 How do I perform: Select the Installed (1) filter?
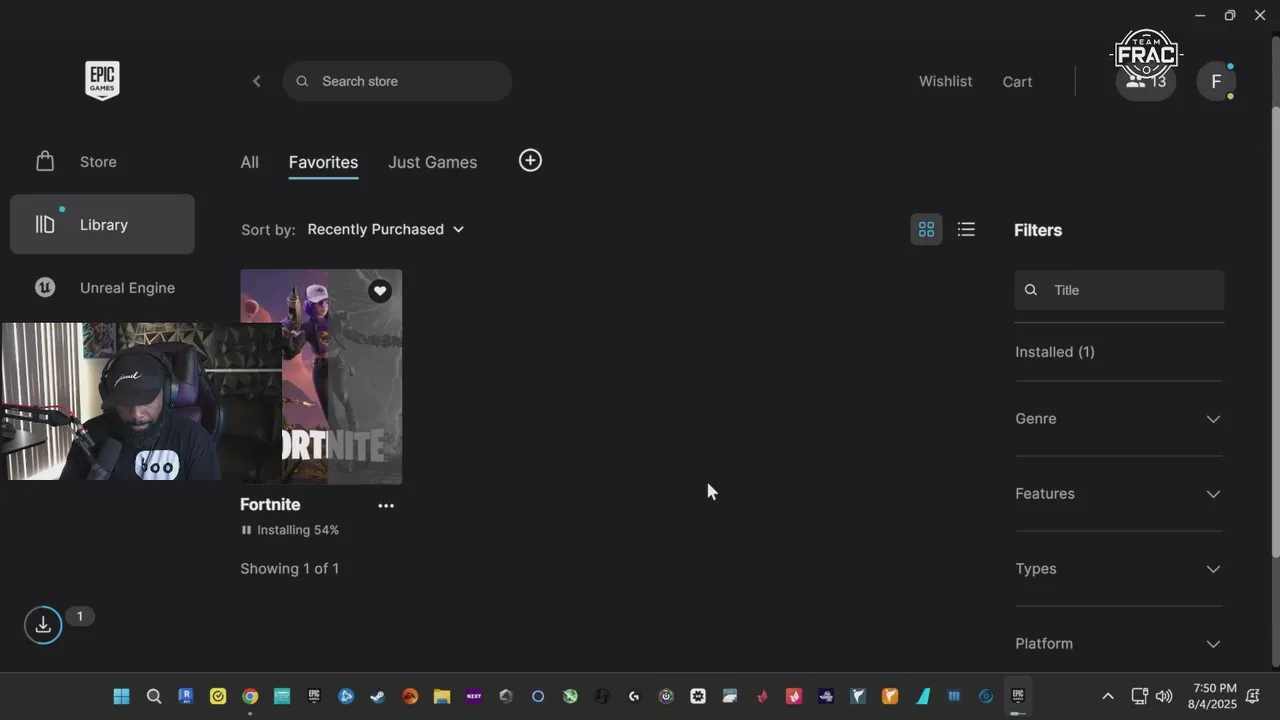click(x=1055, y=352)
